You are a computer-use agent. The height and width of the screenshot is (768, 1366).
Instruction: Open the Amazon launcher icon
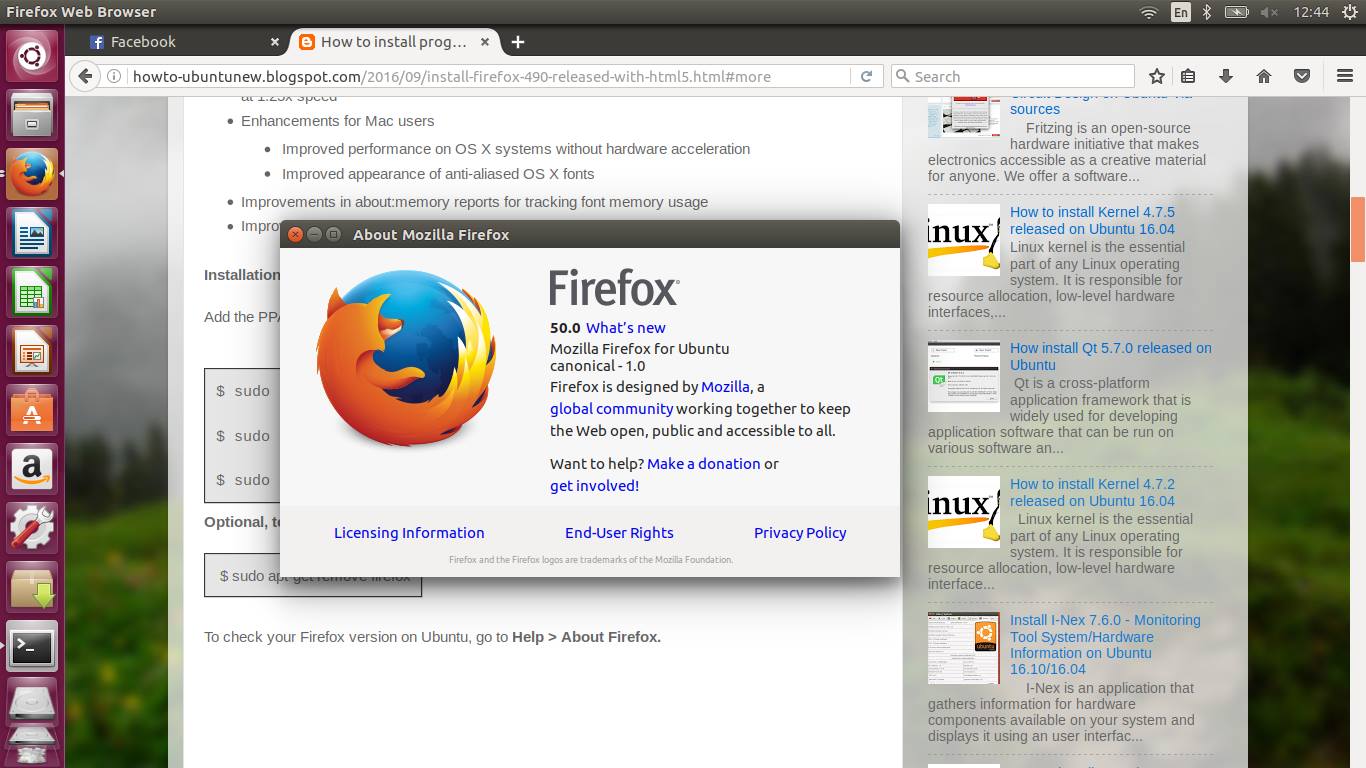pyautogui.click(x=32, y=469)
